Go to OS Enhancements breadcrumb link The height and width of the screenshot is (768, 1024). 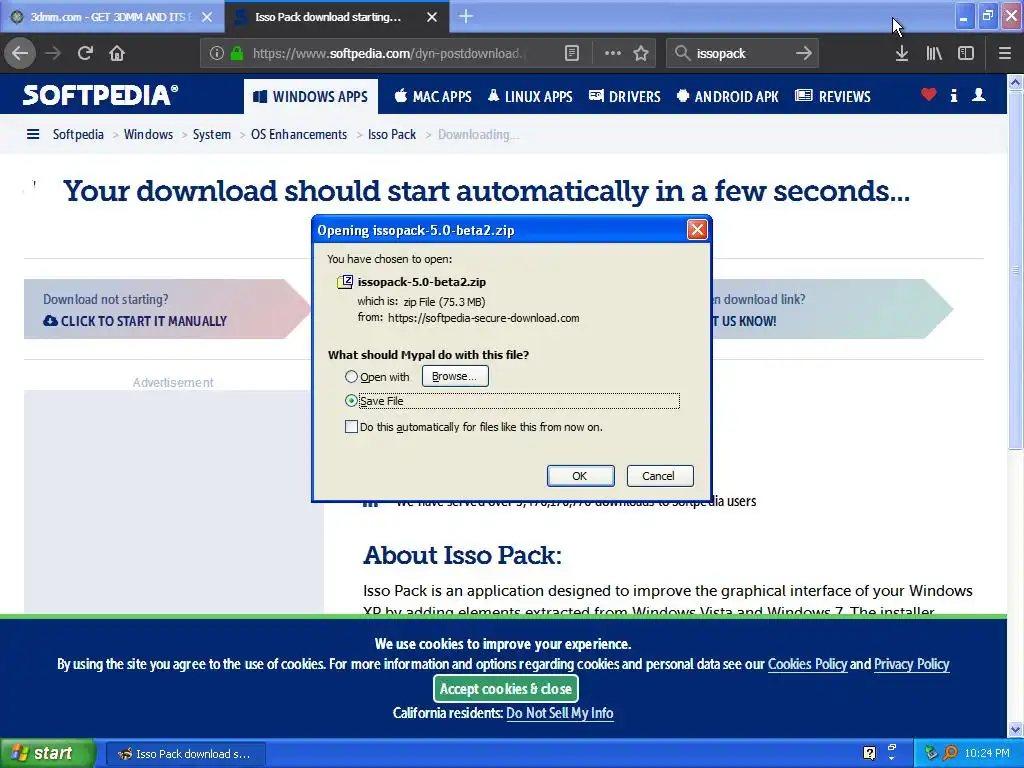pos(299,135)
